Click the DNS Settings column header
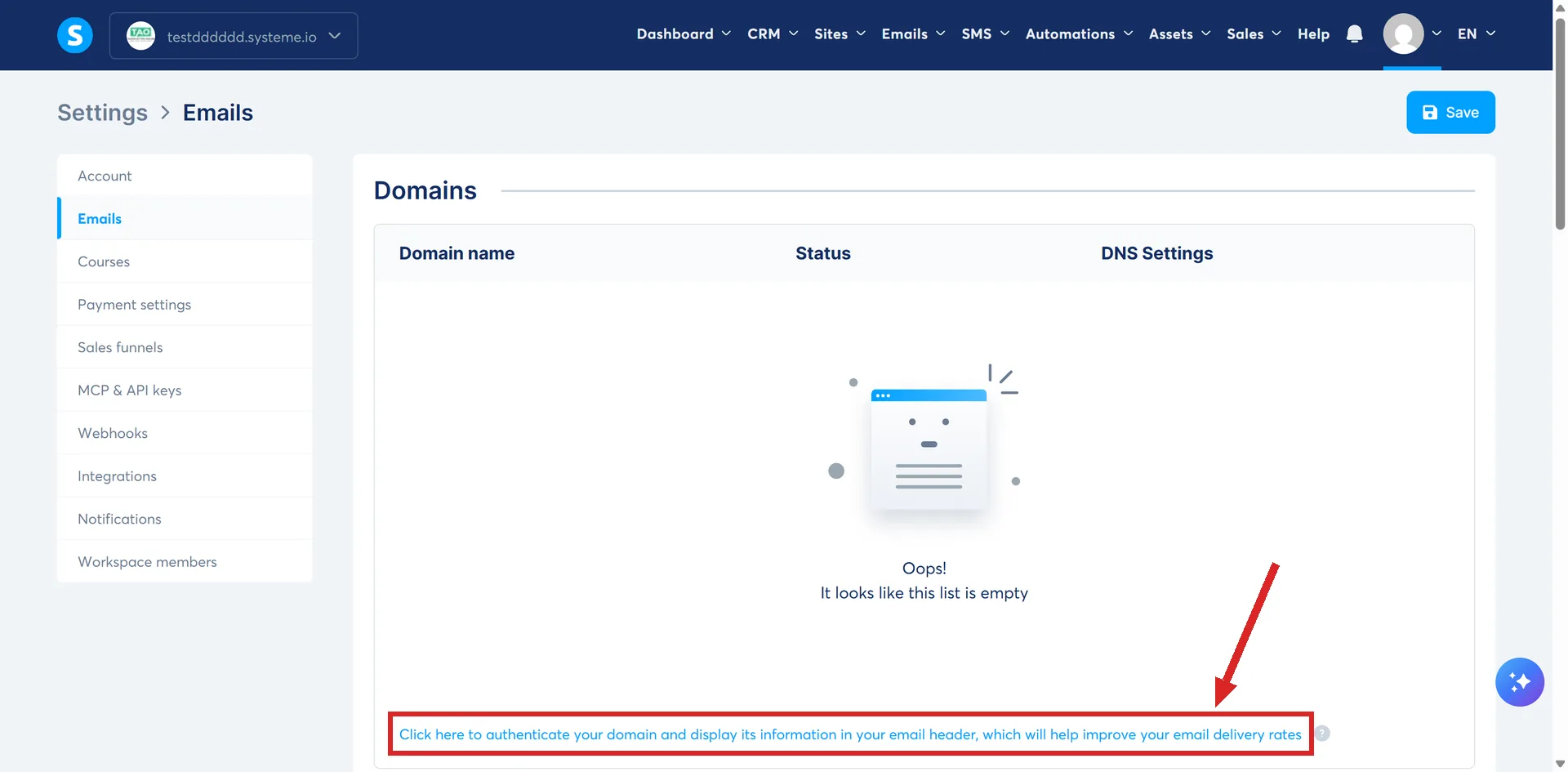 [x=1156, y=253]
